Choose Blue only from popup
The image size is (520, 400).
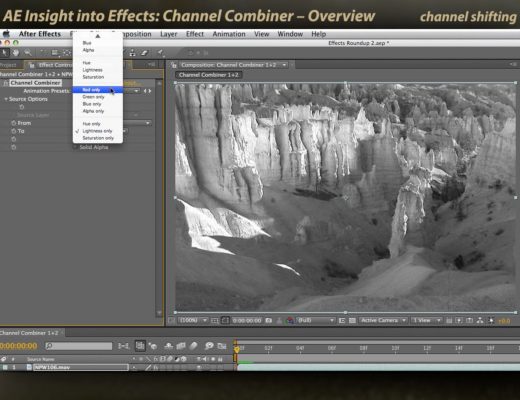click(98, 104)
